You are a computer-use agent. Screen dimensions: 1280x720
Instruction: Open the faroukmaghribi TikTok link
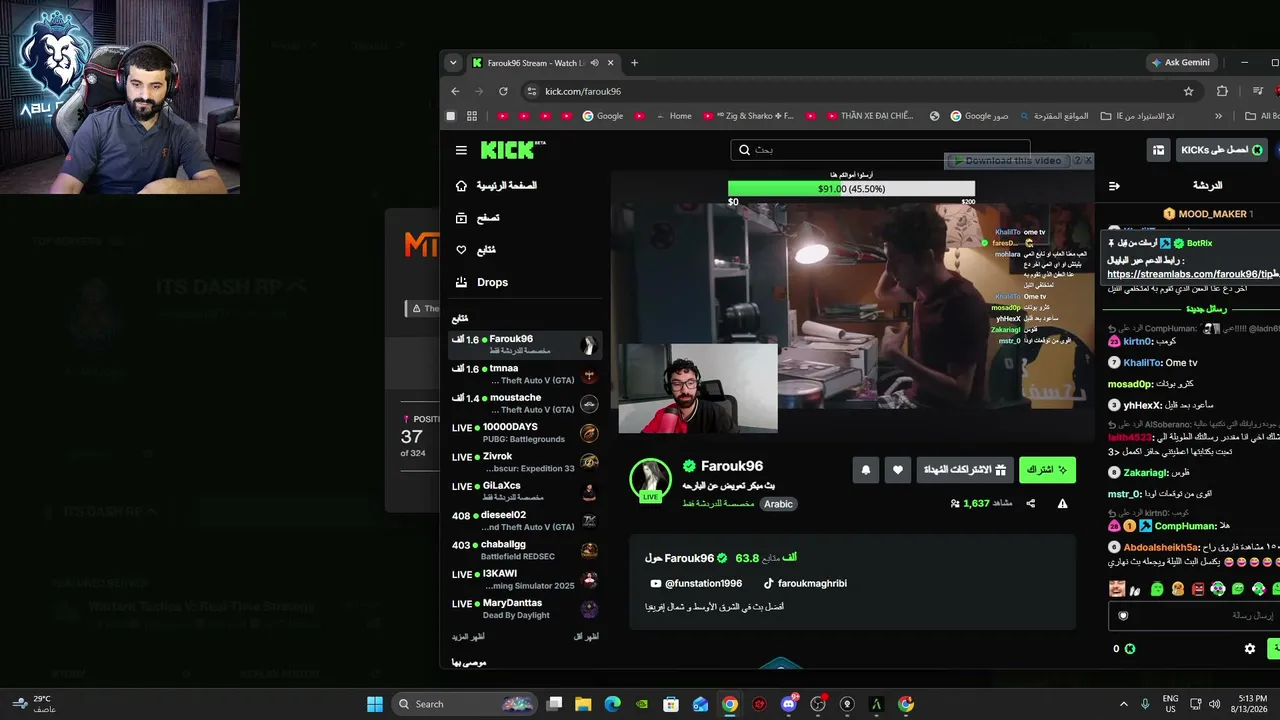[x=805, y=584]
